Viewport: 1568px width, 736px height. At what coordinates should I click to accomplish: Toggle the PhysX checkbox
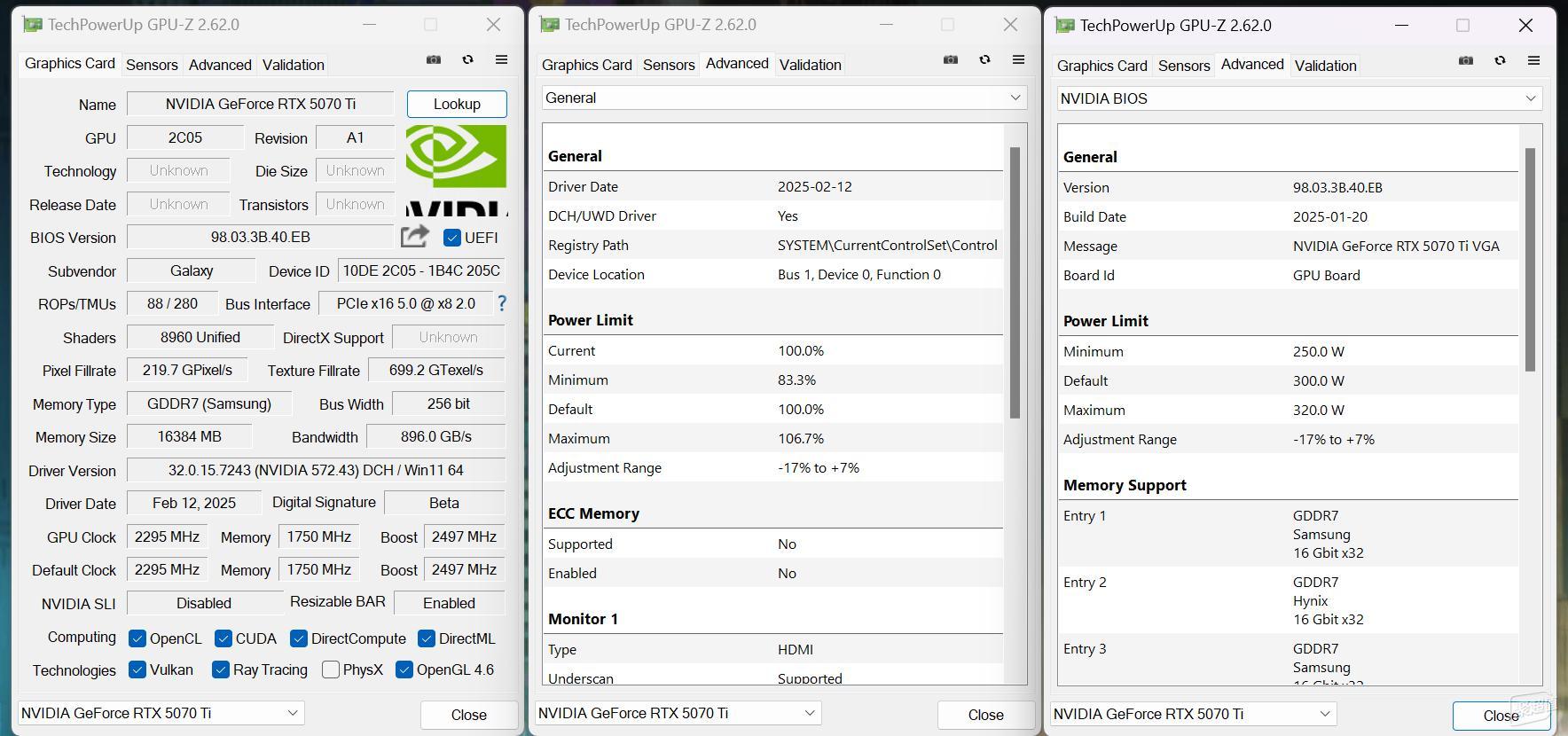click(331, 669)
